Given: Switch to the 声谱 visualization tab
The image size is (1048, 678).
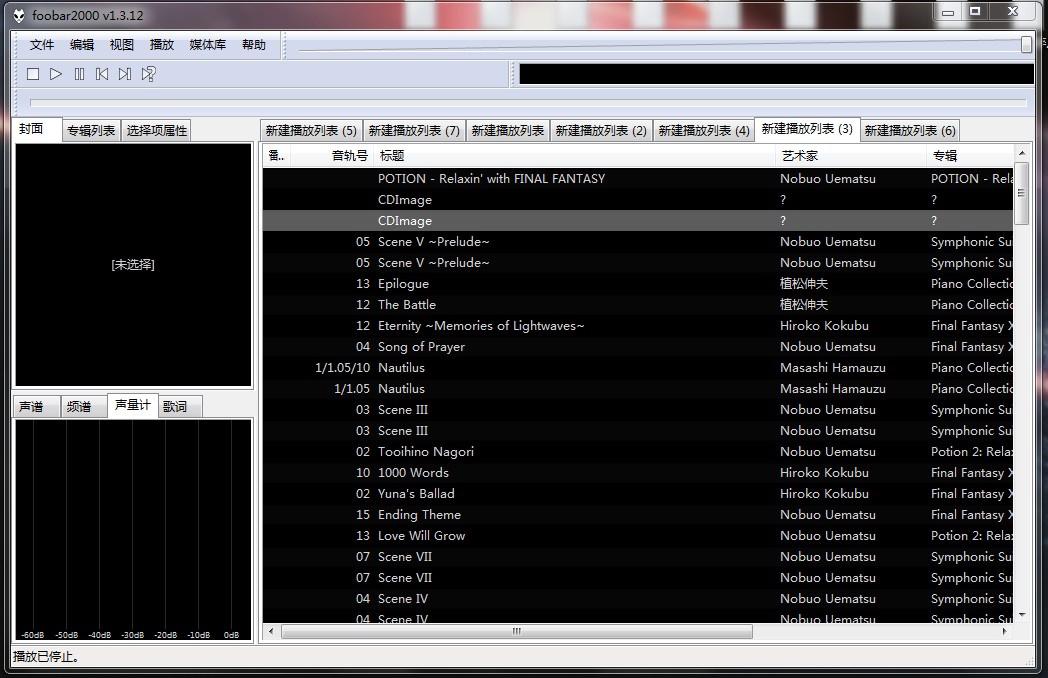Looking at the screenshot, I should coord(36,407).
